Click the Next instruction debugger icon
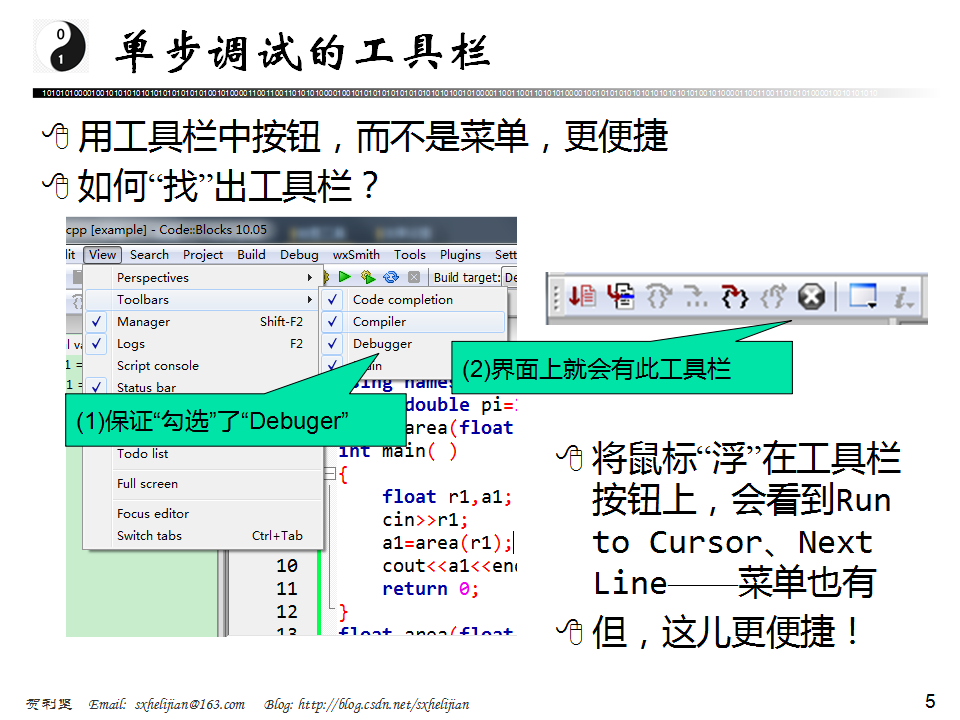The height and width of the screenshot is (720, 960). pyautogui.click(x=696, y=297)
